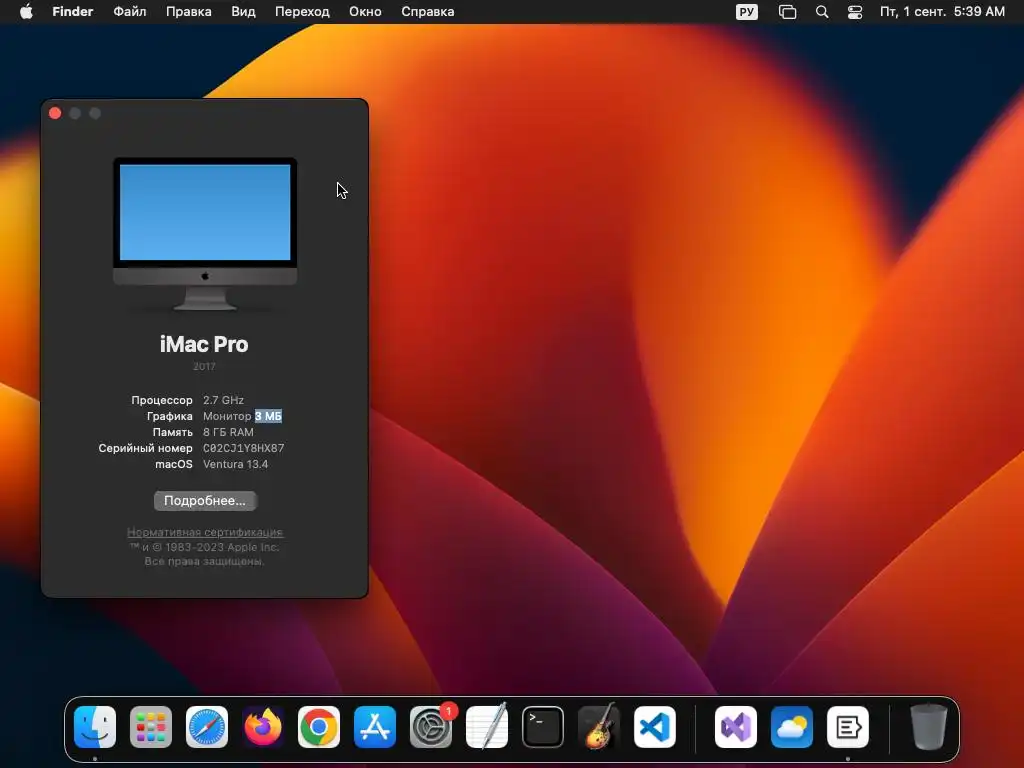The image size is (1024, 768).
Task: Launch blue Visual Studio Code icon
Action: [x=655, y=727]
